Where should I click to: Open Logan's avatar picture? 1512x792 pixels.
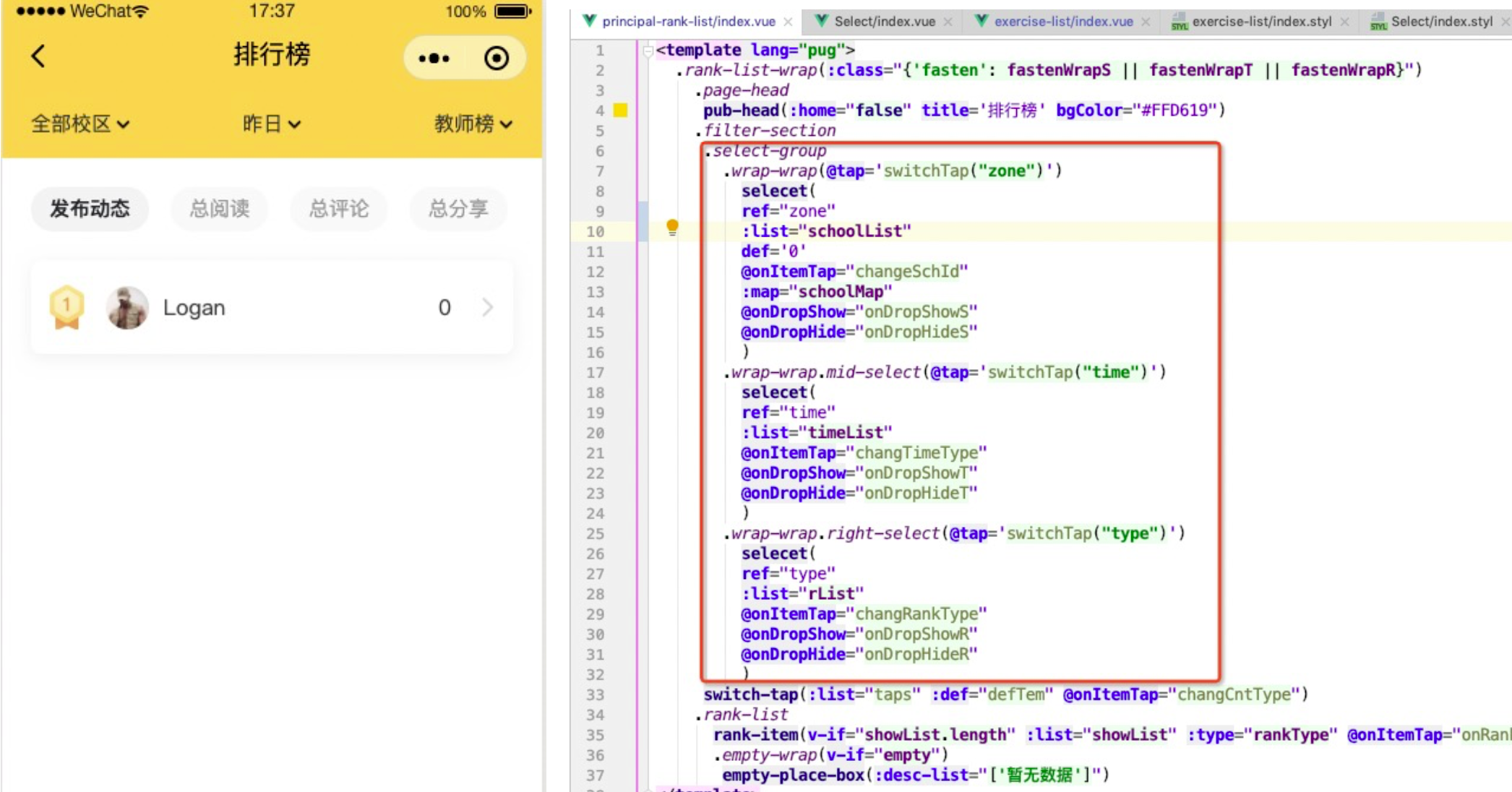pos(127,307)
